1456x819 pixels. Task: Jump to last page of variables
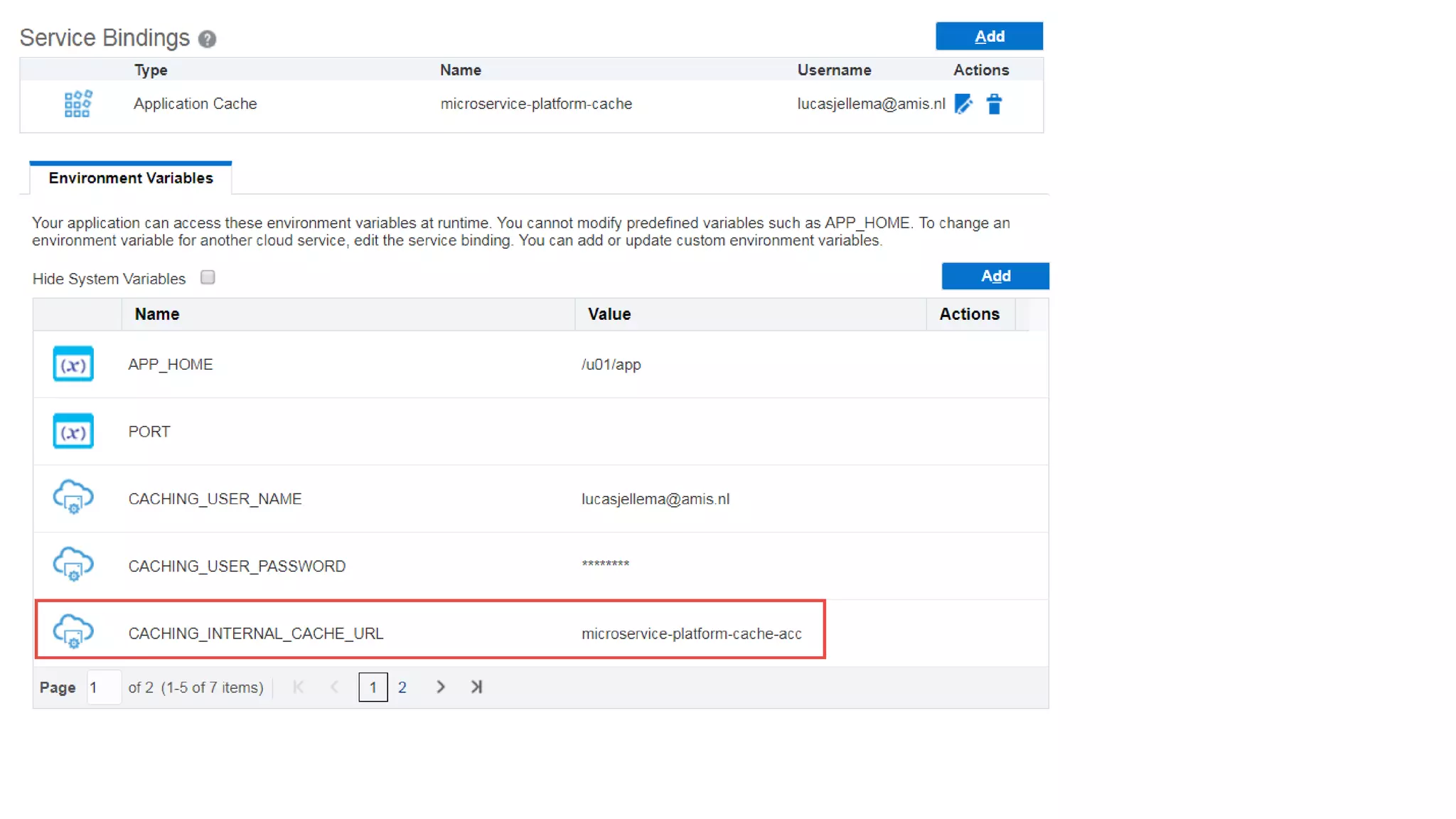coord(476,687)
